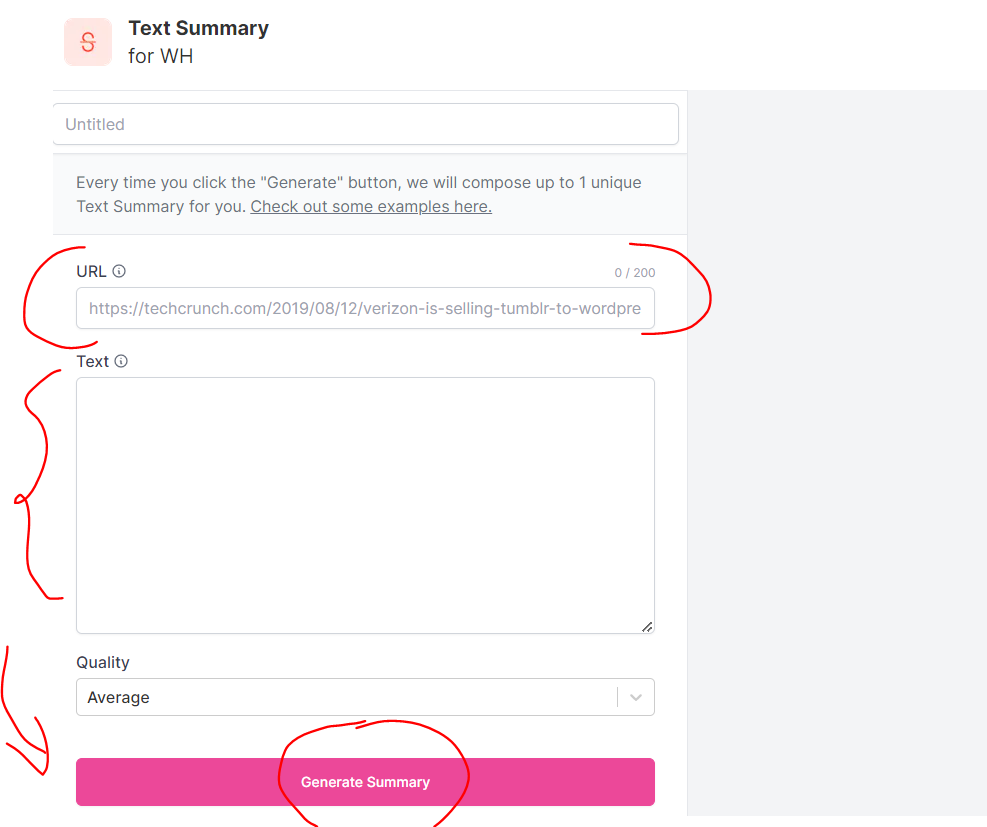This screenshot has width=987, height=827.
Task: Click the Text field label
Action: 93,362
